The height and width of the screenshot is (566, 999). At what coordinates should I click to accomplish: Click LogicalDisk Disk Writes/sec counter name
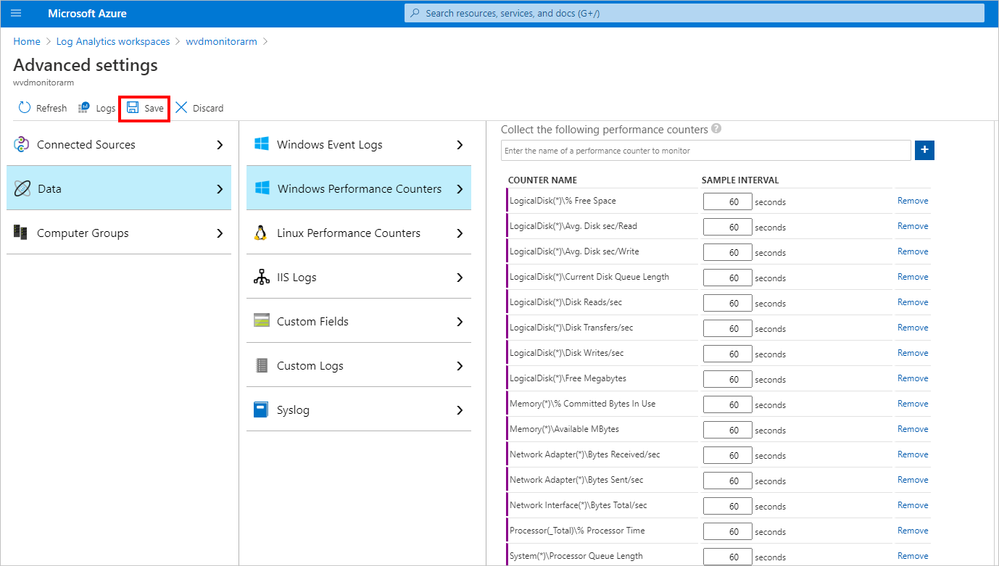point(566,353)
